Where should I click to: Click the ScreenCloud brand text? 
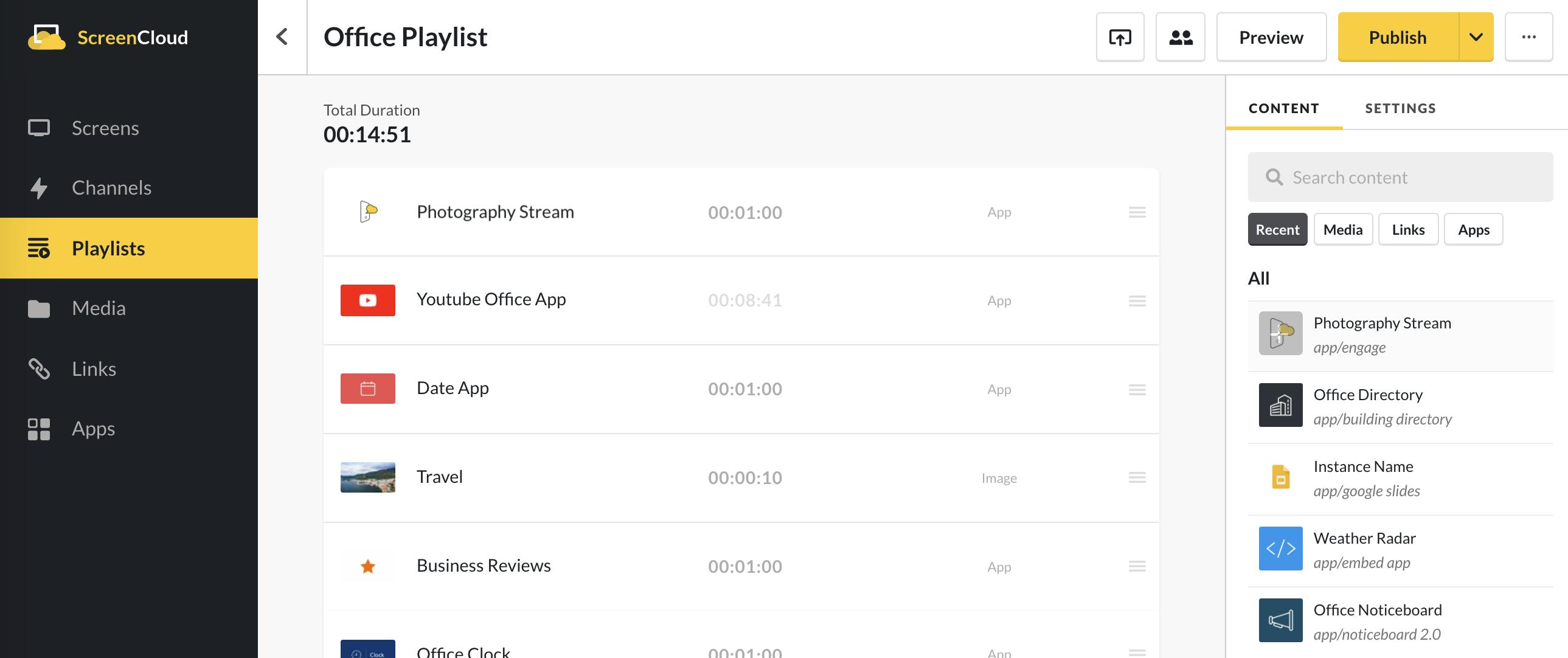click(133, 37)
